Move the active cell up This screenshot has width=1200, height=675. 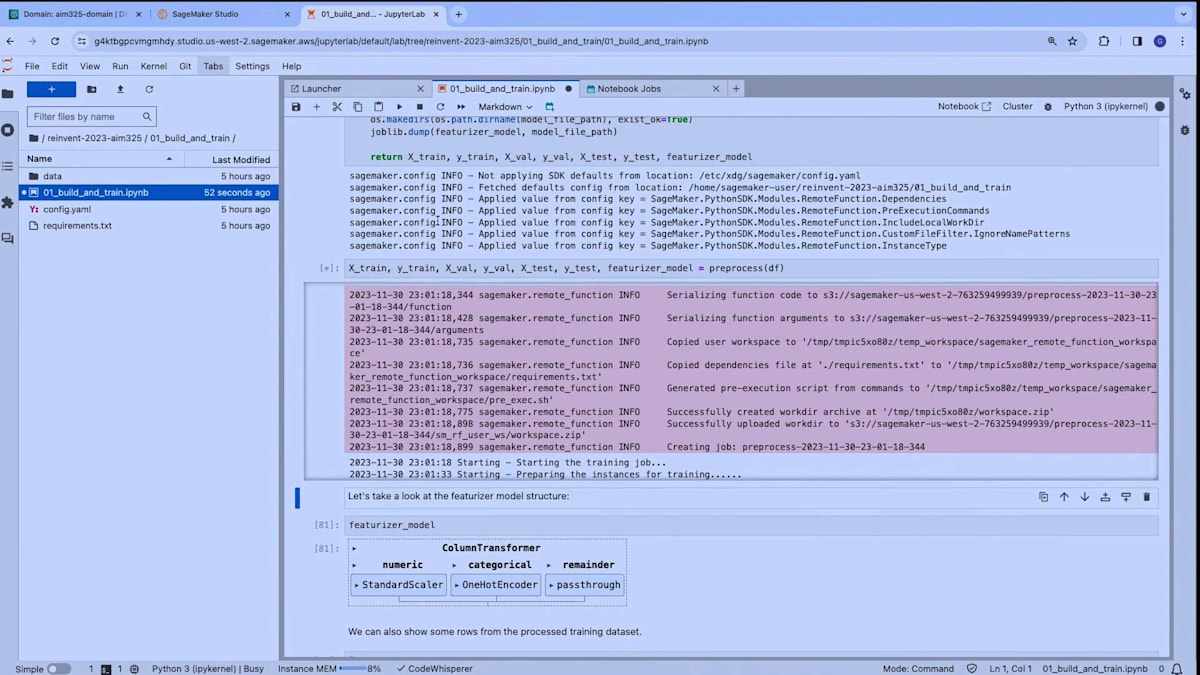point(1064,497)
